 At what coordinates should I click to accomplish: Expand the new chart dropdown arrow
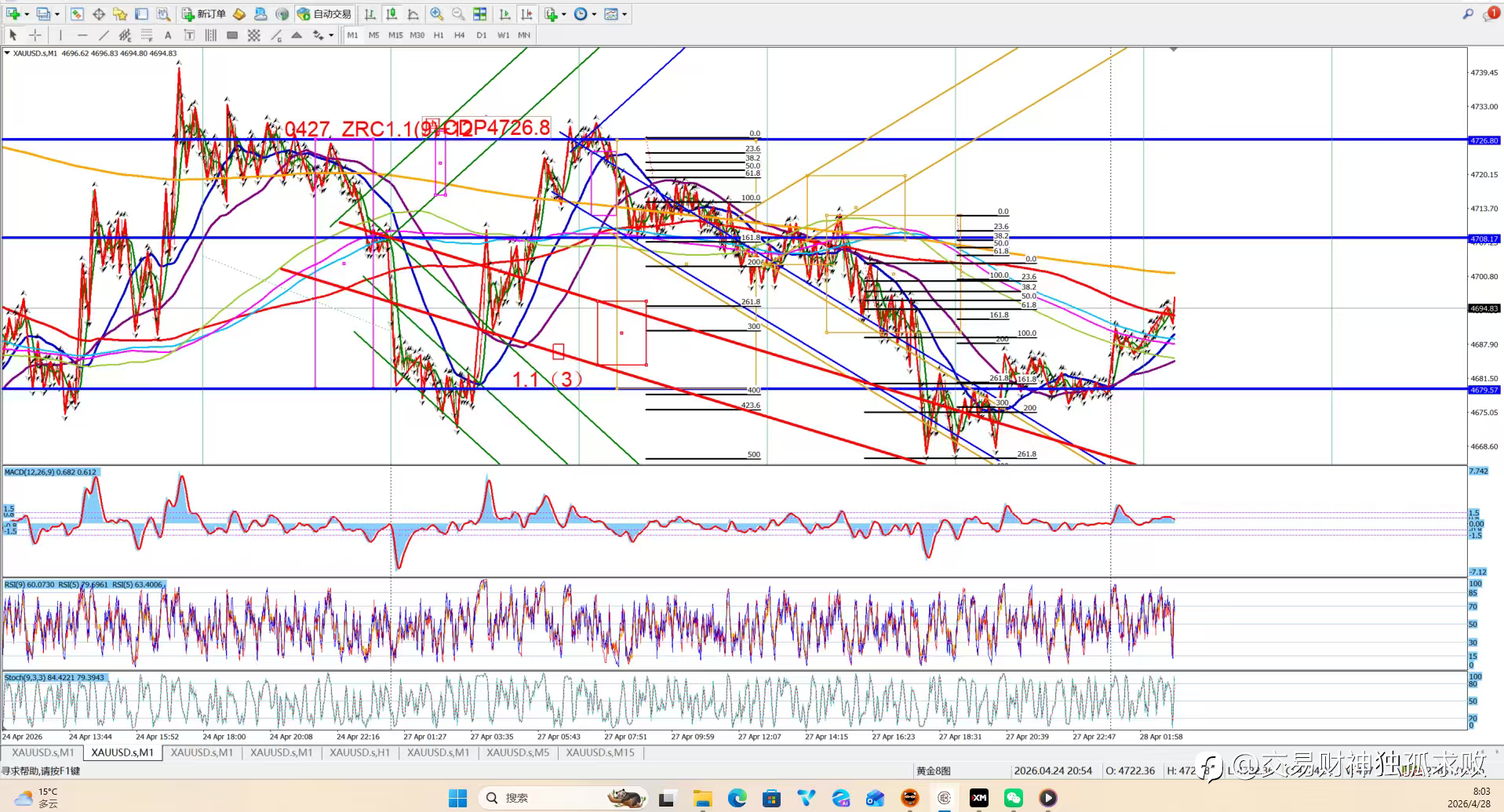(27, 14)
